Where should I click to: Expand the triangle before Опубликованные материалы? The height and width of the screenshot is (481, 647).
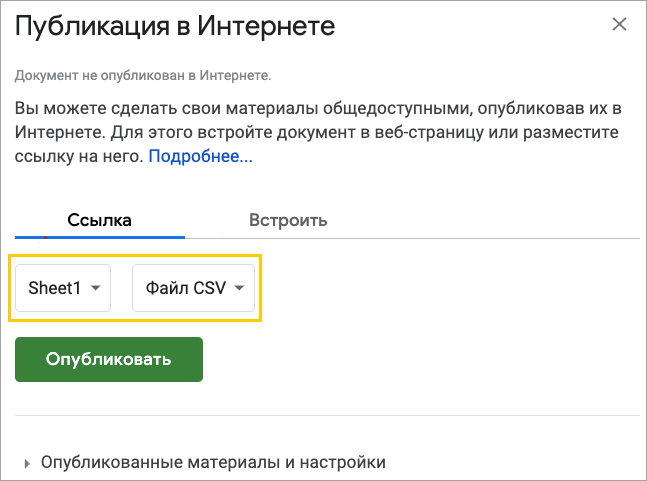pyautogui.click(x=26, y=463)
